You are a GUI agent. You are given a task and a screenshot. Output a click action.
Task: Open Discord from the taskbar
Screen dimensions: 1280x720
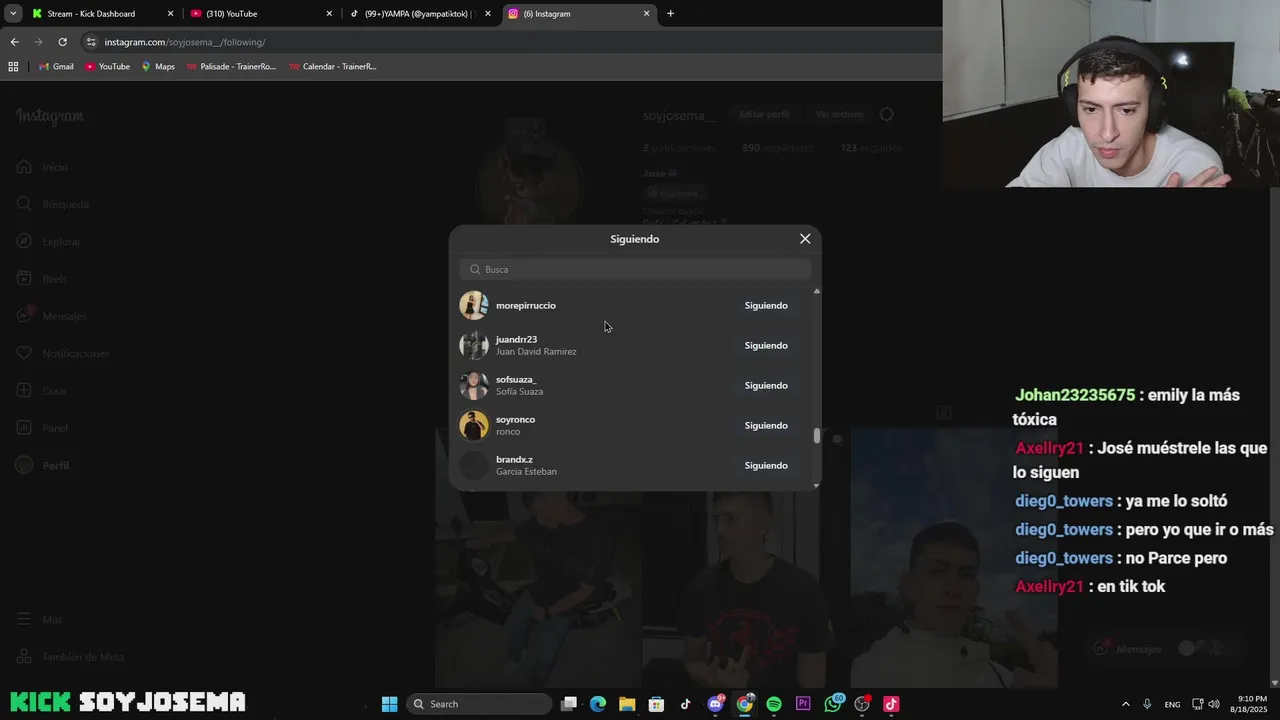pos(715,704)
